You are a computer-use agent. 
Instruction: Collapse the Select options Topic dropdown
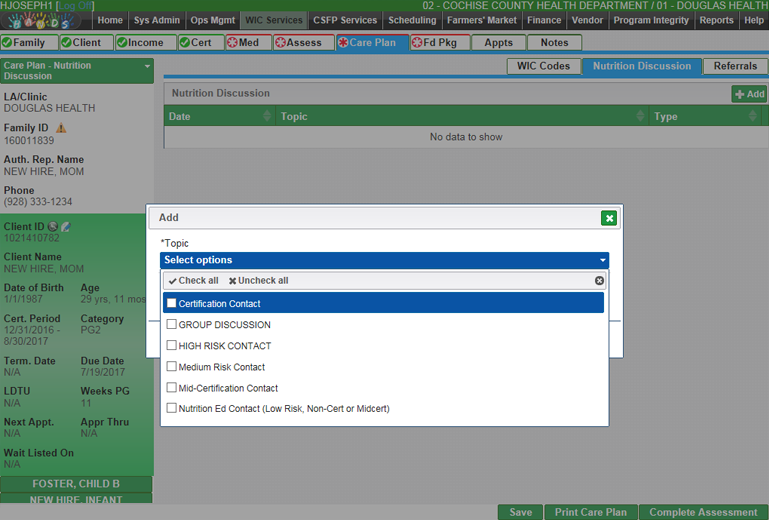click(602, 260)
